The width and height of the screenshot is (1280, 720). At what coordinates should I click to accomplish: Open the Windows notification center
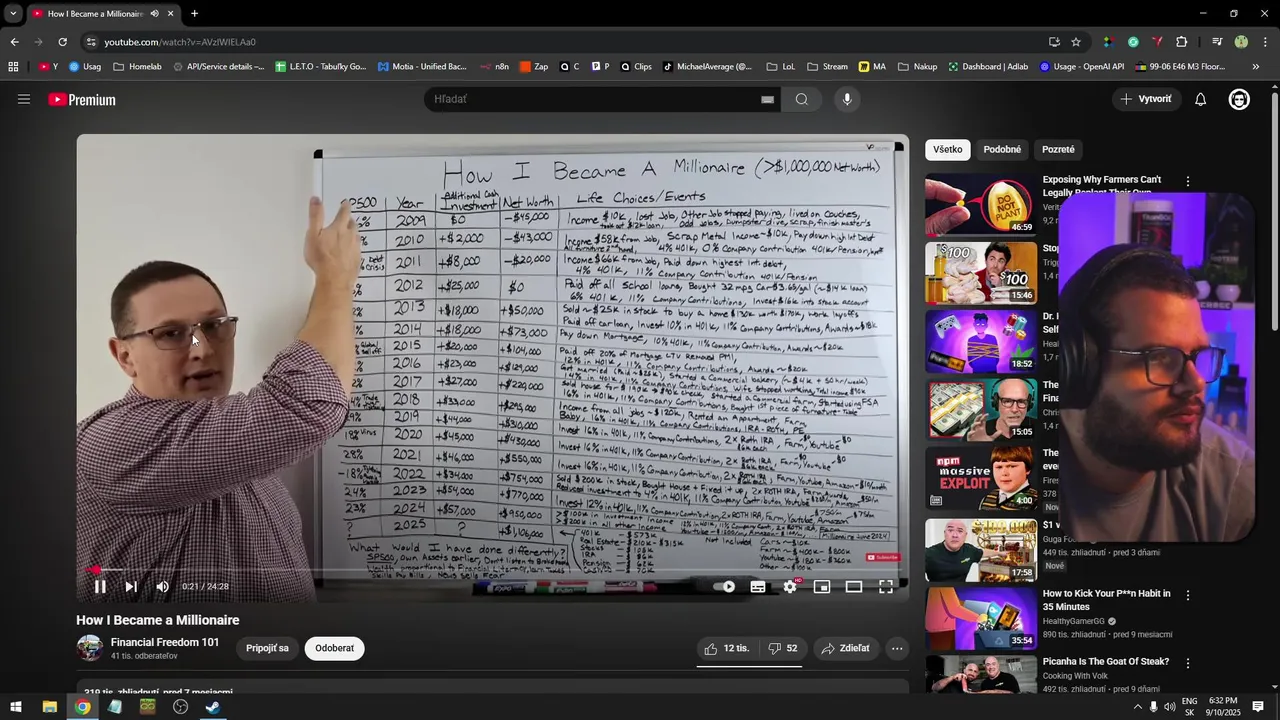(1258, 707)
